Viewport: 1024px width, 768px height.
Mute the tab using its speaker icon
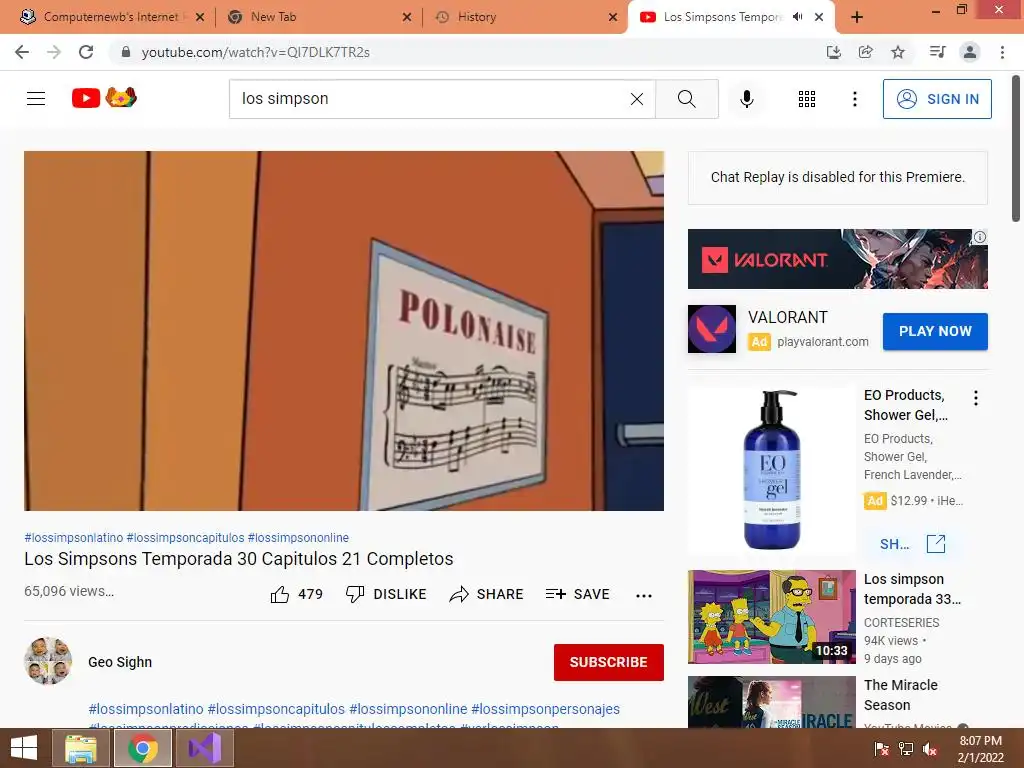(797, 17)
